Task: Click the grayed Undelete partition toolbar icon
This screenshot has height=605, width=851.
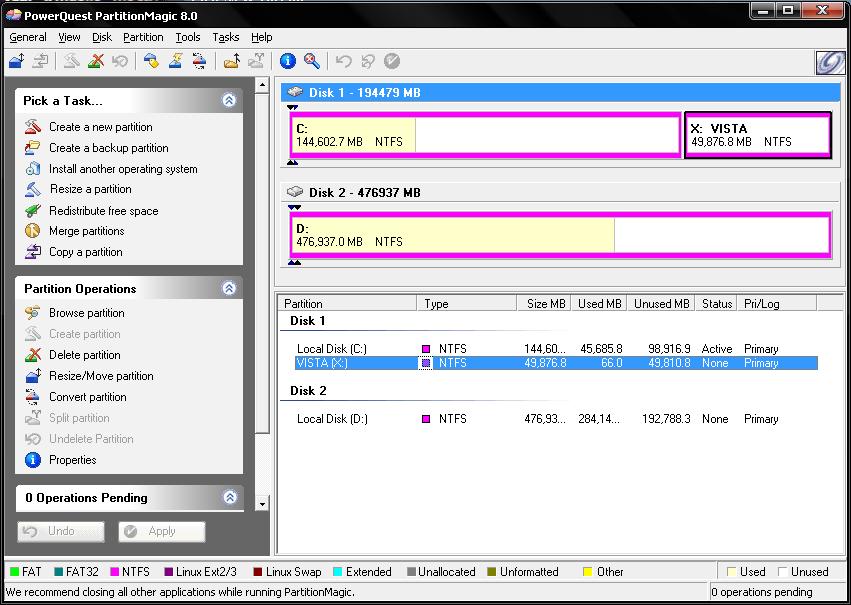Action: pos(119,61)
